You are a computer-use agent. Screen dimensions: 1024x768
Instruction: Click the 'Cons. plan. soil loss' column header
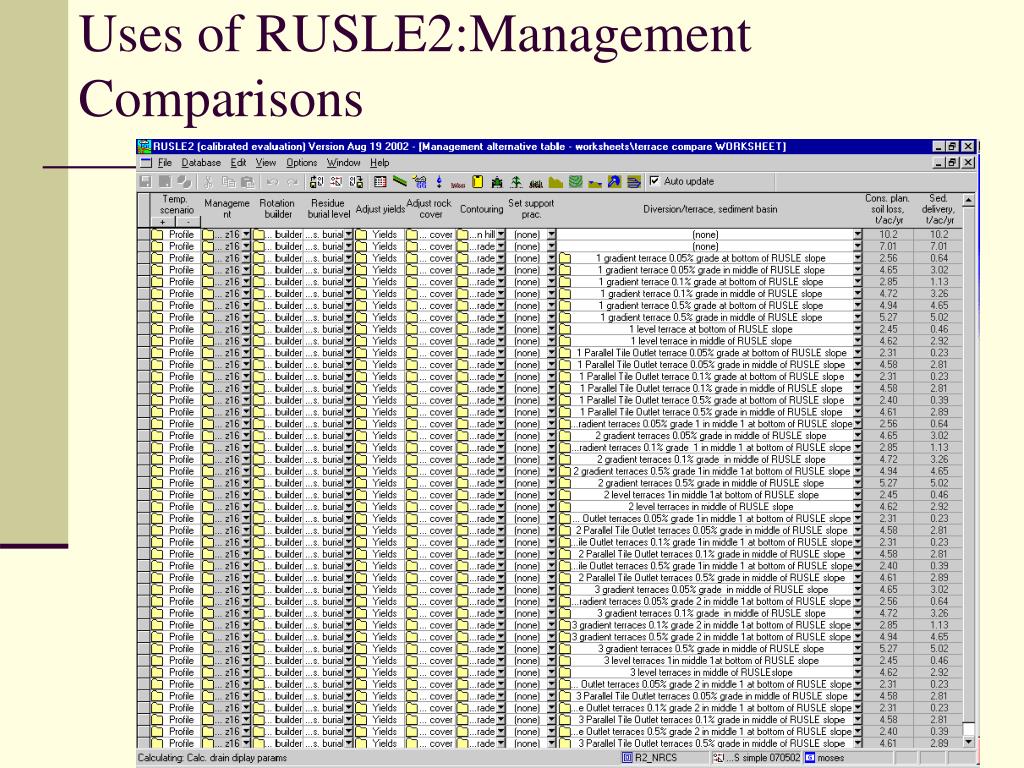(x=887, y=209)
